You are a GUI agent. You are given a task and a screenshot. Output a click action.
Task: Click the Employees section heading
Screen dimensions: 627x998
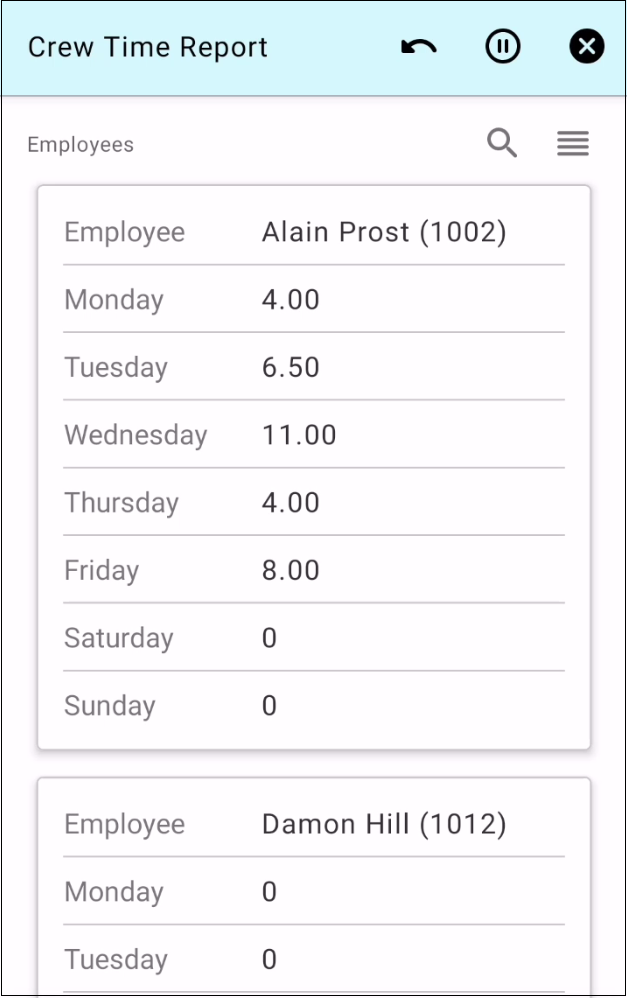80,145
